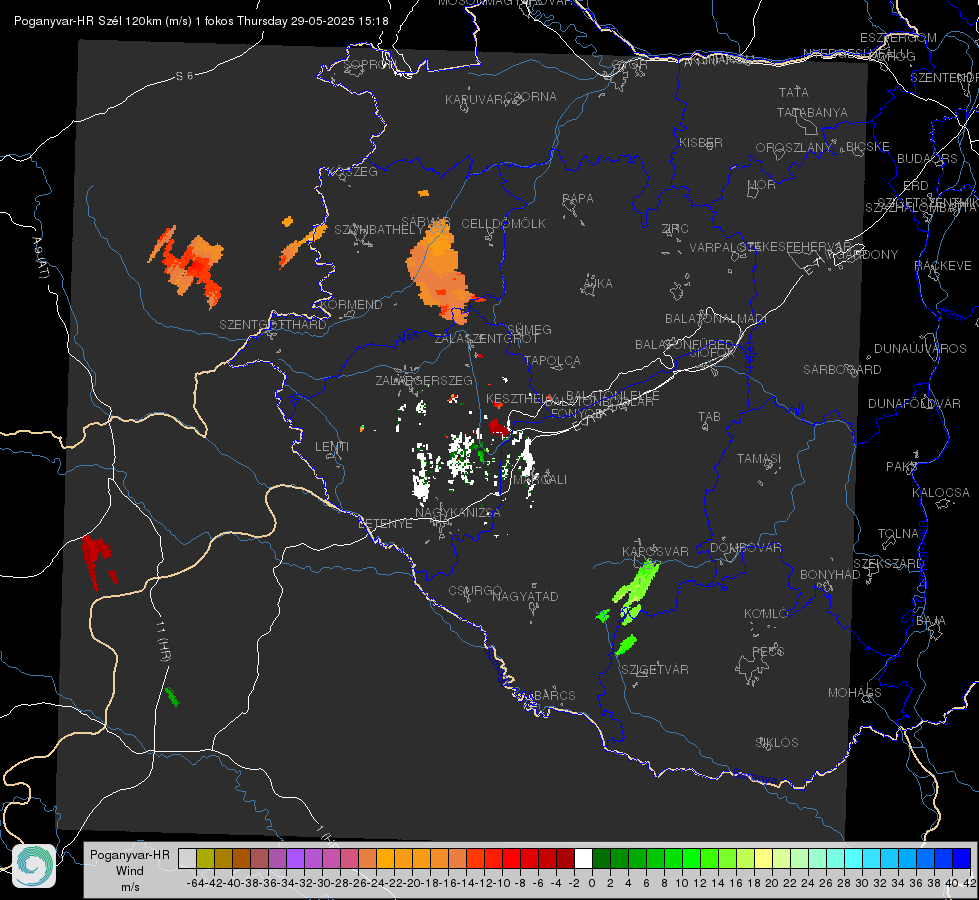Click the bright green echo south of Kaposvár
Screen dimensions: 979x900
pos(636,584)
